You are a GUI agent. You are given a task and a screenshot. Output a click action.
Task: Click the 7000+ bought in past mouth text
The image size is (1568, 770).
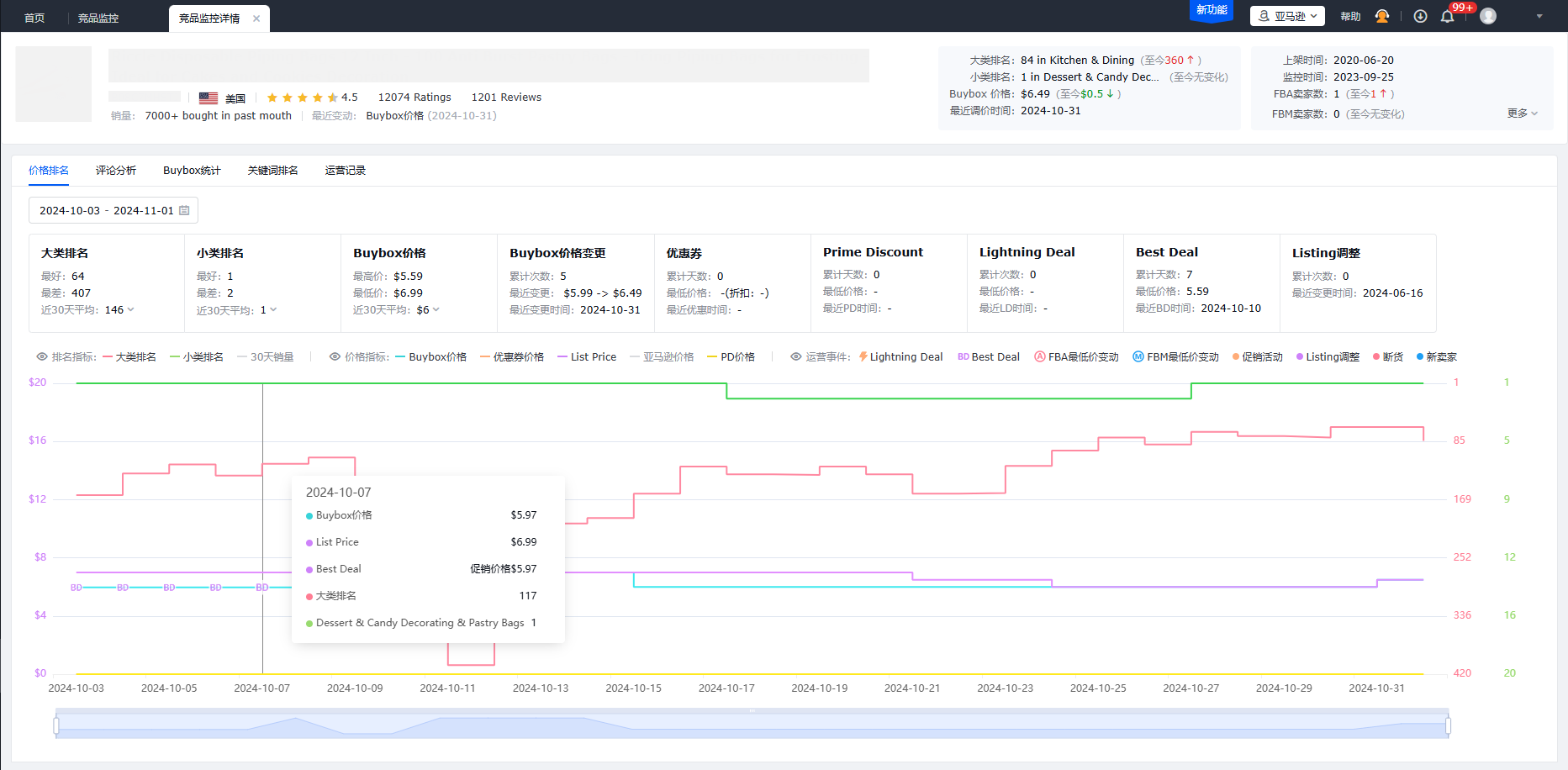pos(219,115)
